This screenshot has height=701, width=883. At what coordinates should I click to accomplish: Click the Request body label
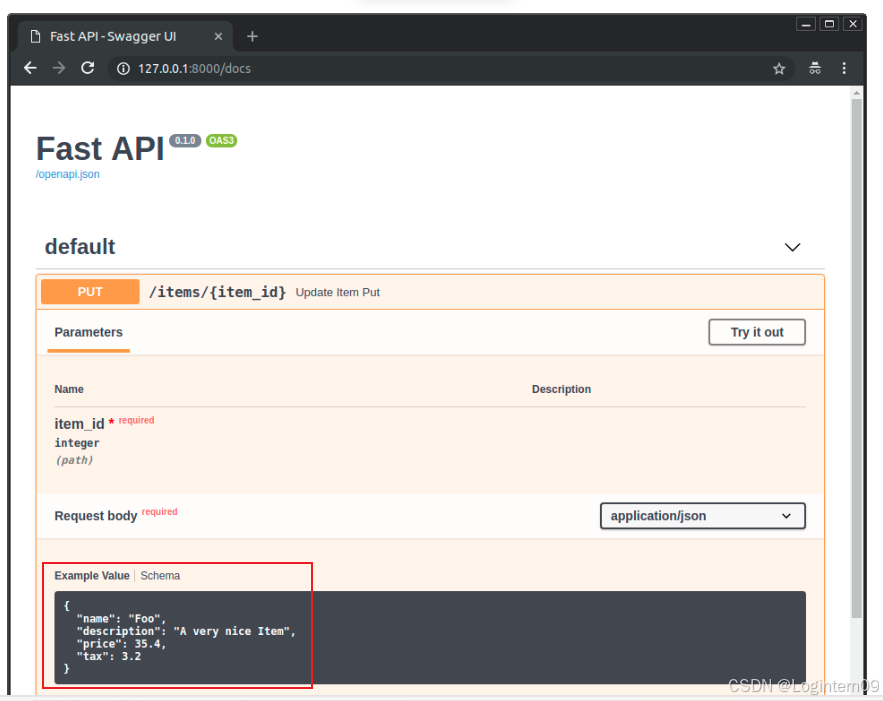96,516
